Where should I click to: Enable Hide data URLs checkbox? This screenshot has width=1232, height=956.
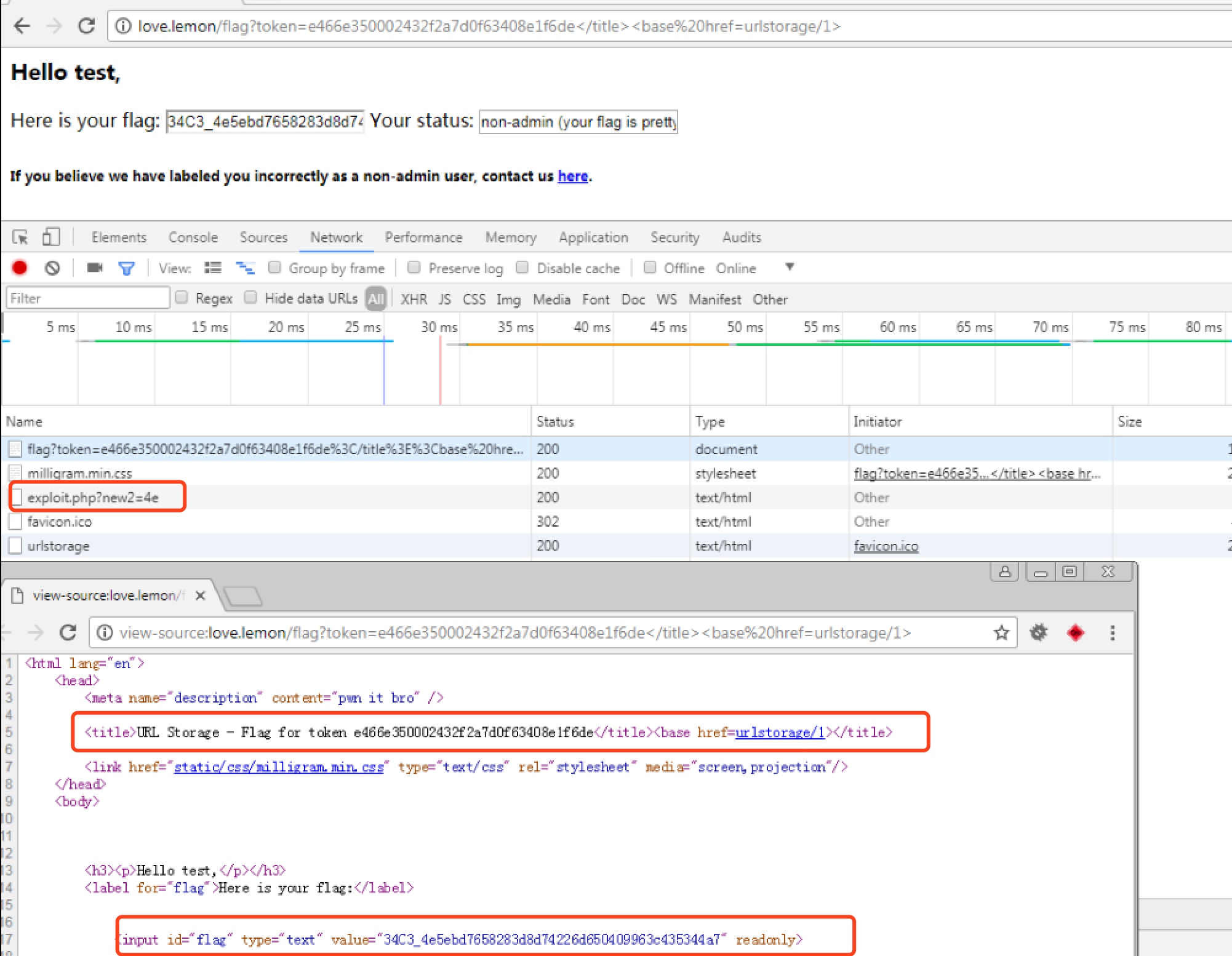click(250, 298)
